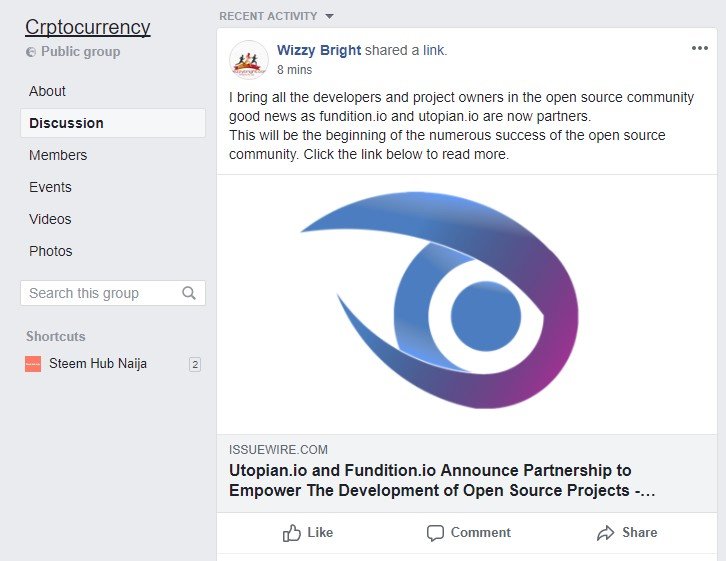726x561 pixels.
Task: Open the three-dot post options menu
Action: tap(700, 48)
